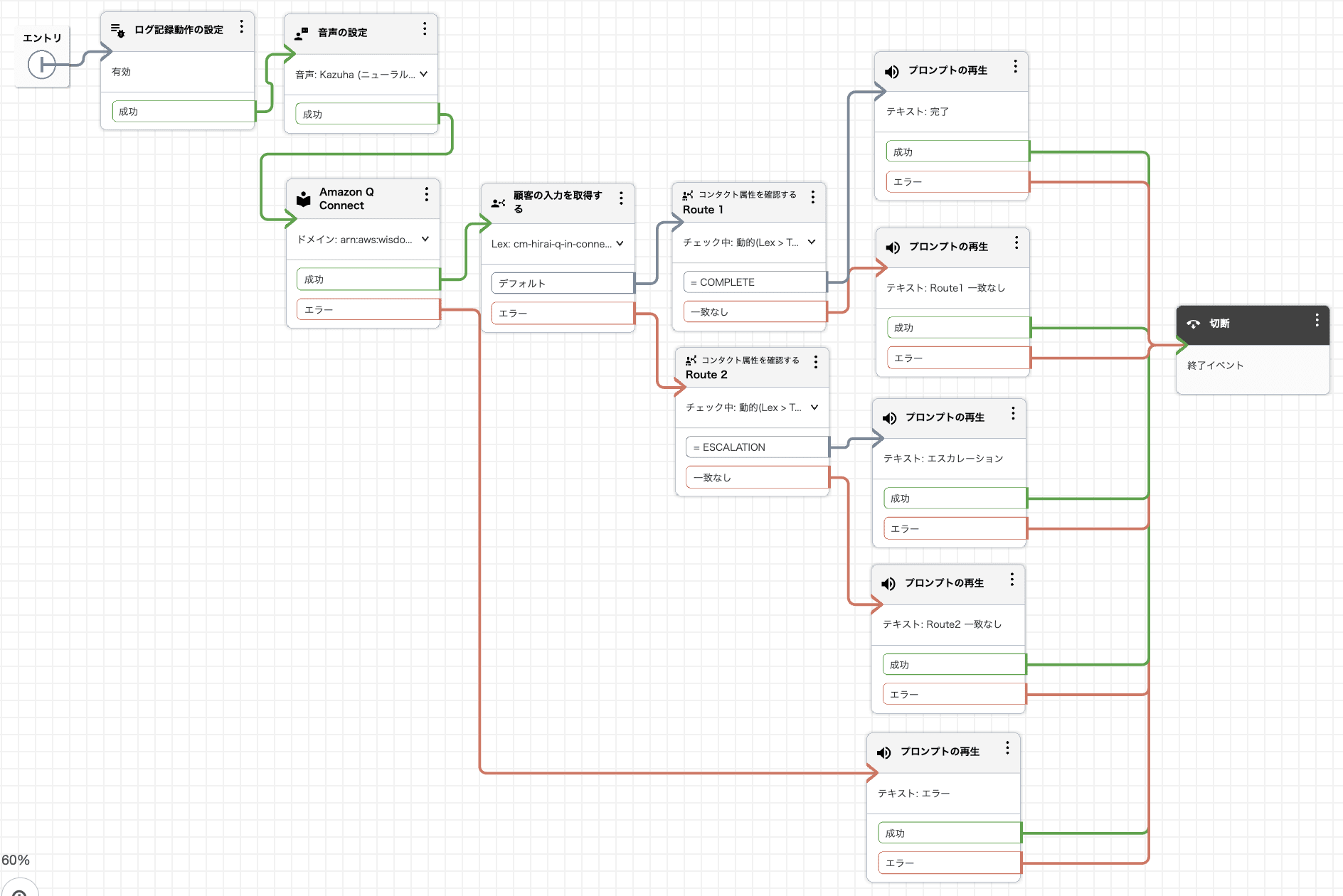
Task: Click the Route 1 contact attribute icon
Action: (688, 195)
